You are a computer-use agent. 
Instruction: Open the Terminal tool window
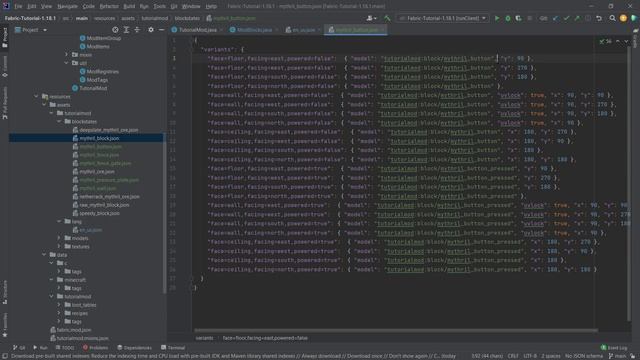[173, 348]
